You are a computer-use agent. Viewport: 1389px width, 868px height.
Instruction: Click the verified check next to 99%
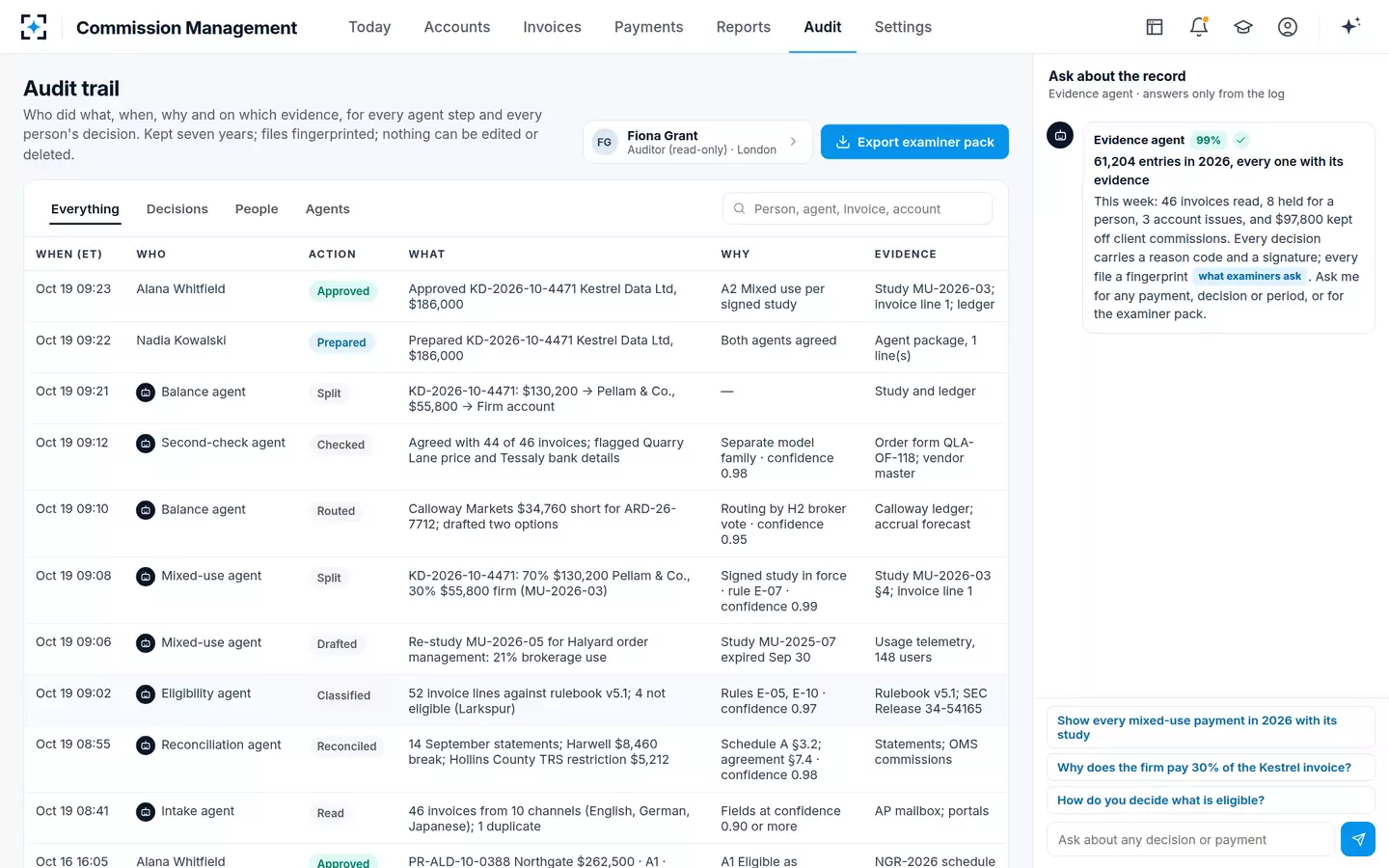(1241, 140)
